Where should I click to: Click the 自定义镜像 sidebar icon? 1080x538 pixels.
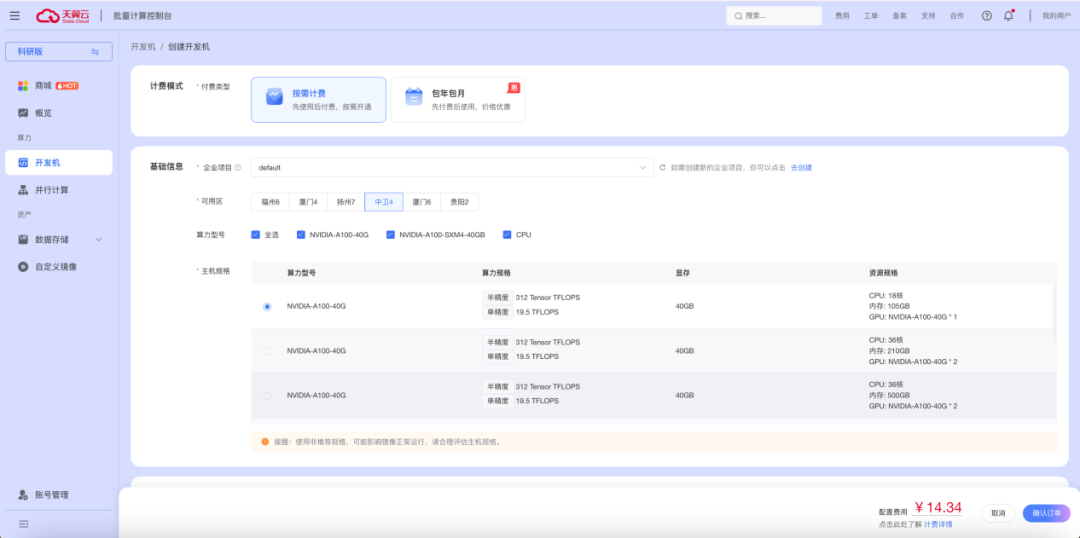click(x=23, y=267)
